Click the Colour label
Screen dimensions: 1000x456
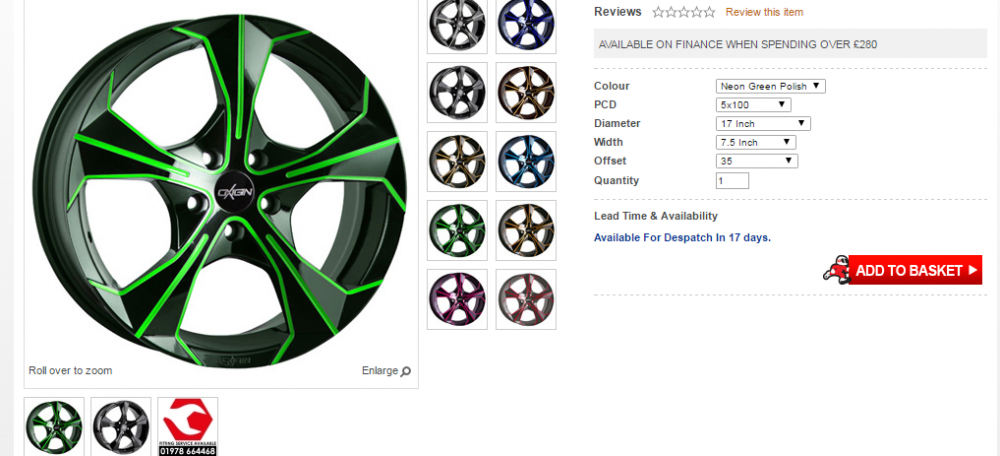click(611, 86)
